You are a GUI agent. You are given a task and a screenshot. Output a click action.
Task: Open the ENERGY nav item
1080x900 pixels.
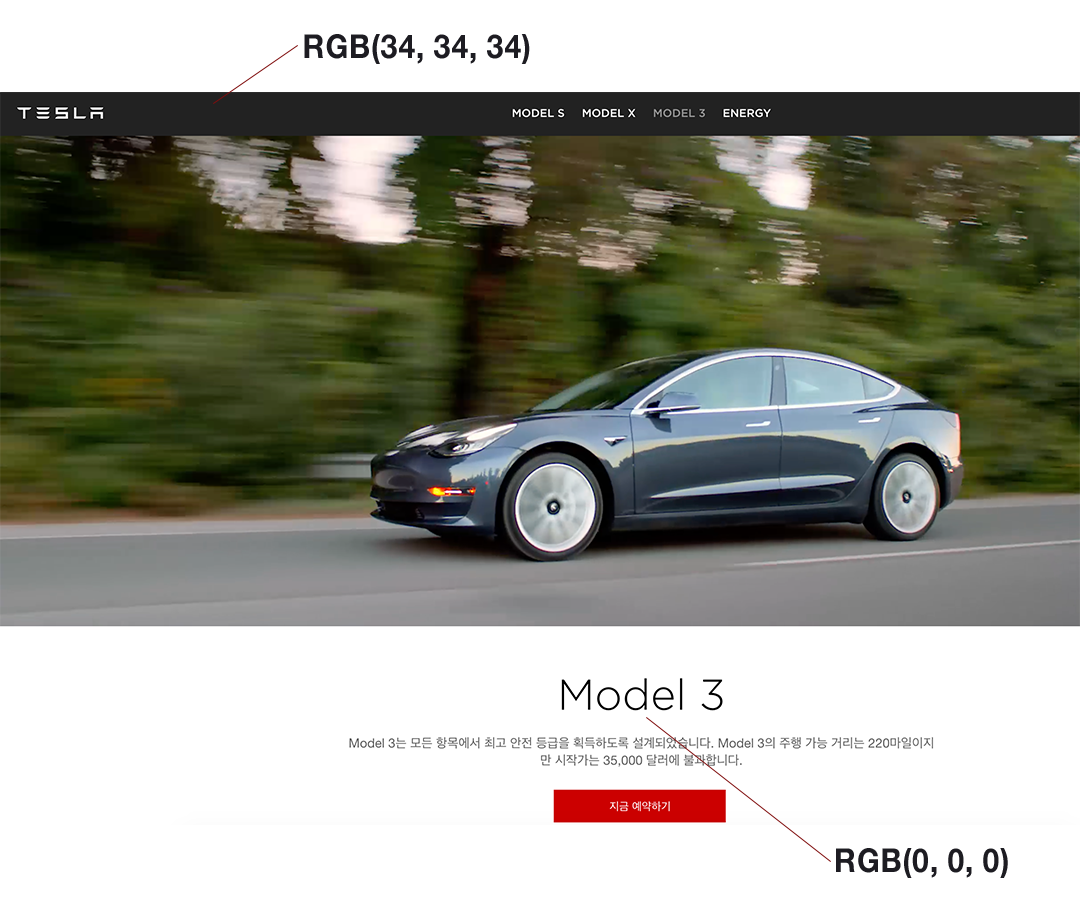(747, 113)
